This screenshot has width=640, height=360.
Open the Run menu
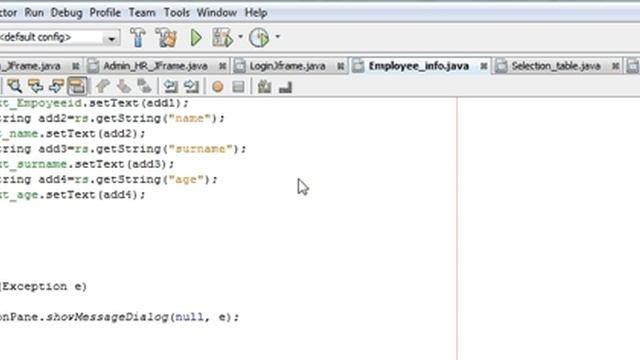coord(34,13)
